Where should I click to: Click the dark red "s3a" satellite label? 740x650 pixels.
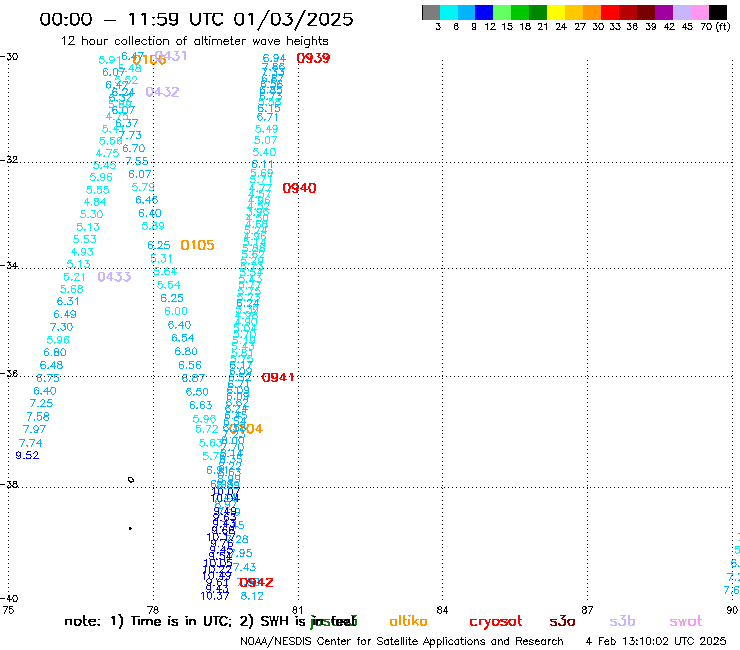[562, 621]
